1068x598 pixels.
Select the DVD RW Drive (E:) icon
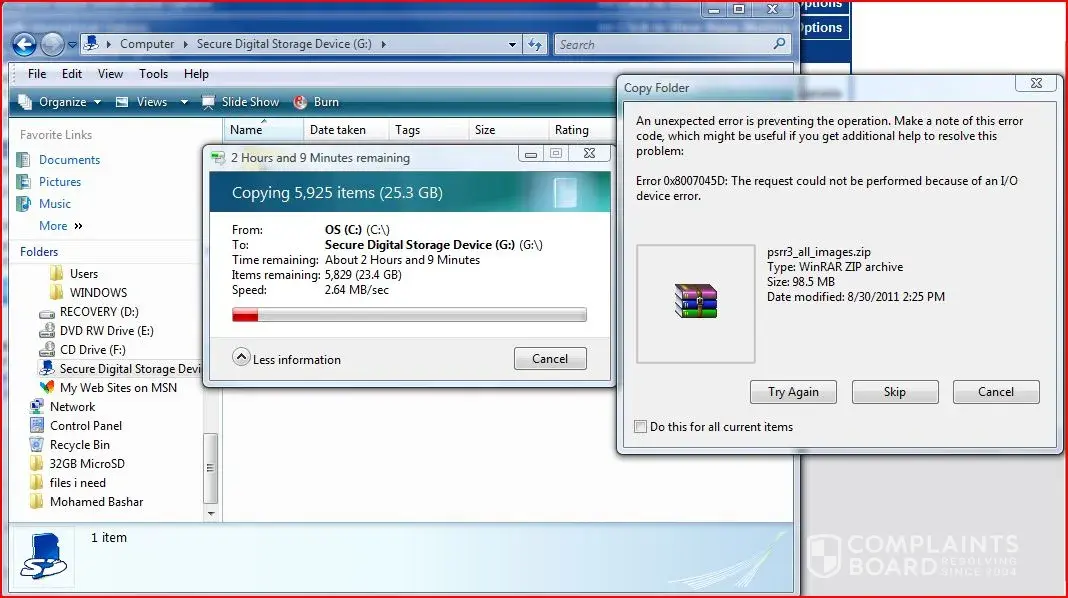click(x=47, y=331)
